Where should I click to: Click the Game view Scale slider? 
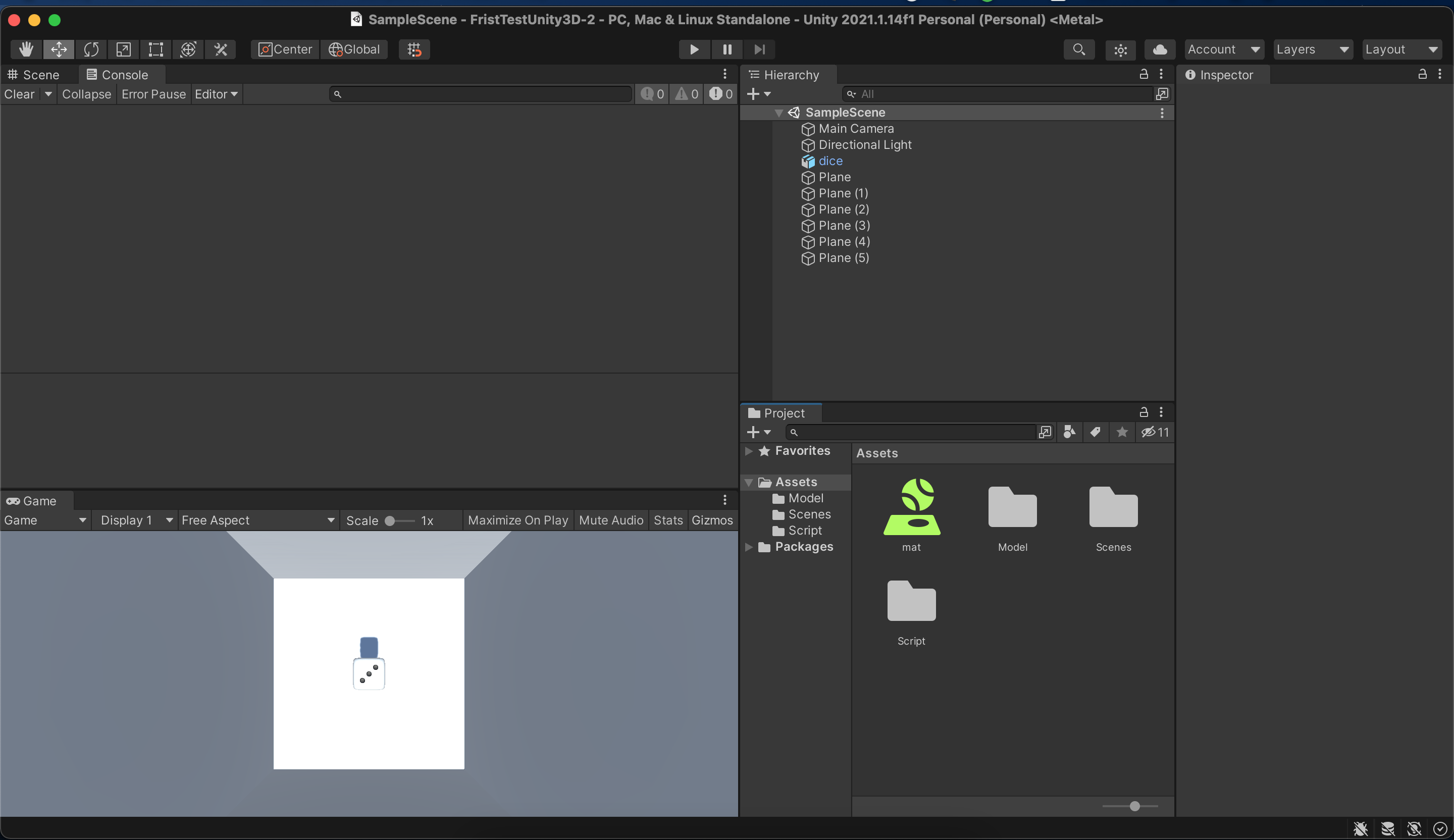point(391,521)
